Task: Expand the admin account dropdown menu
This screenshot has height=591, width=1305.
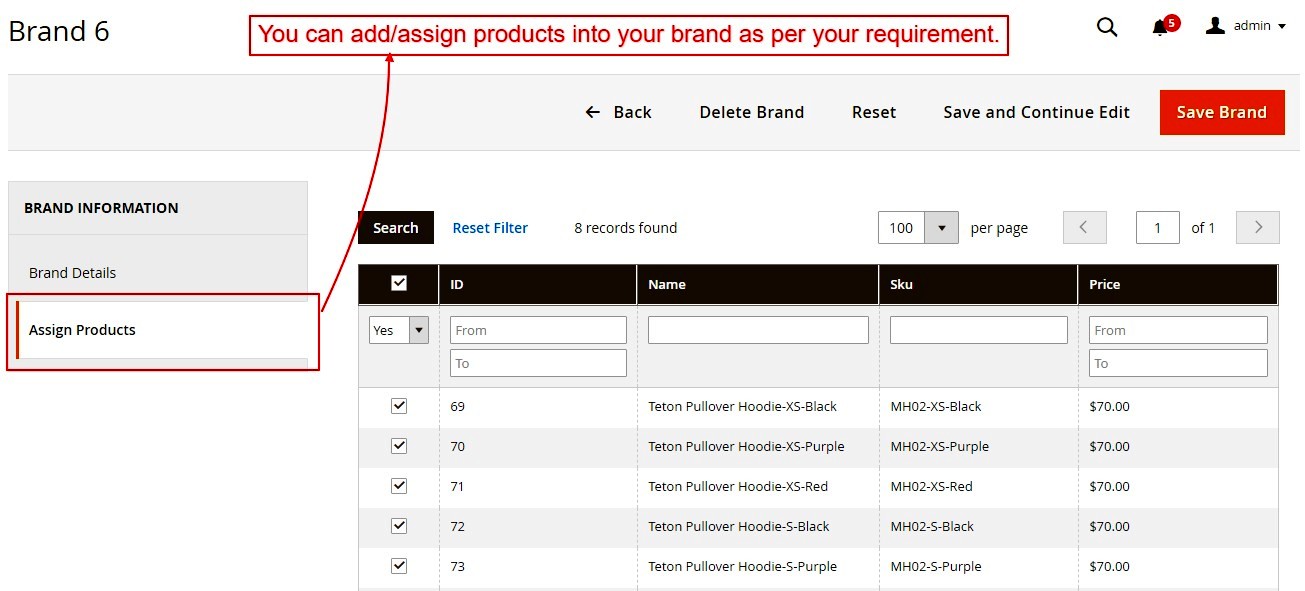Action: tap(1282, 26)
